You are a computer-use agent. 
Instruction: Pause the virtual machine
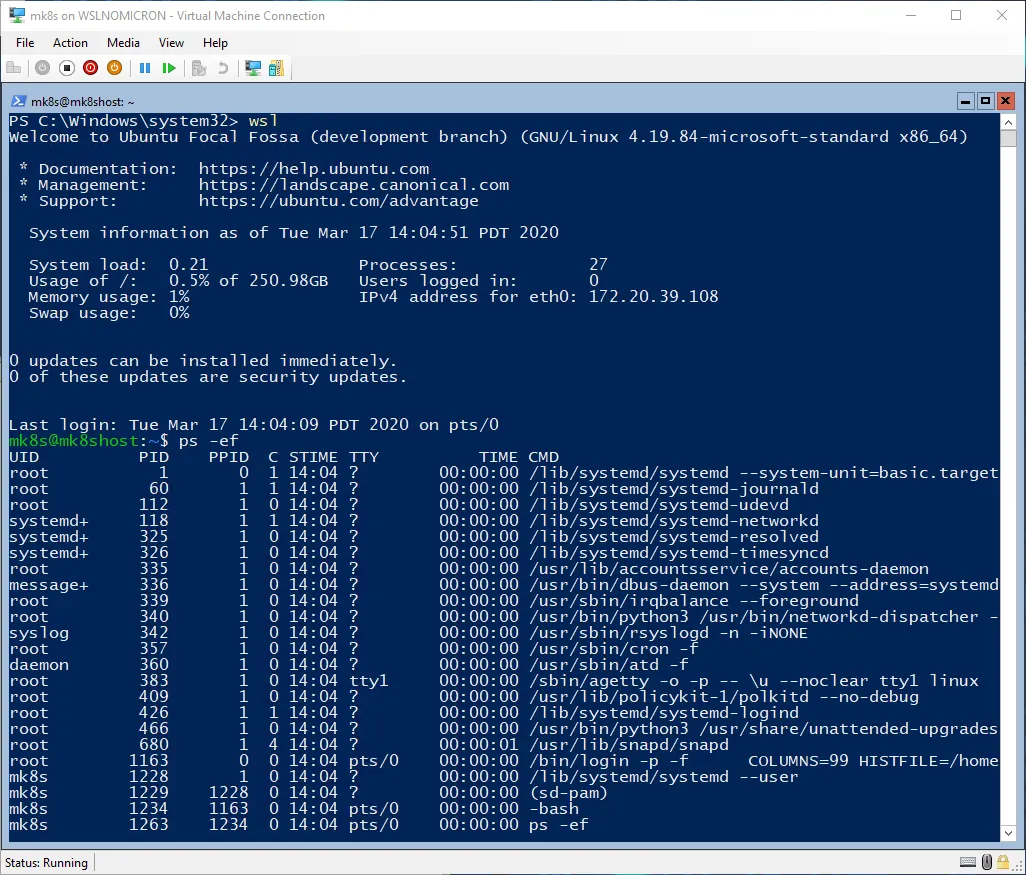point(145,68)
